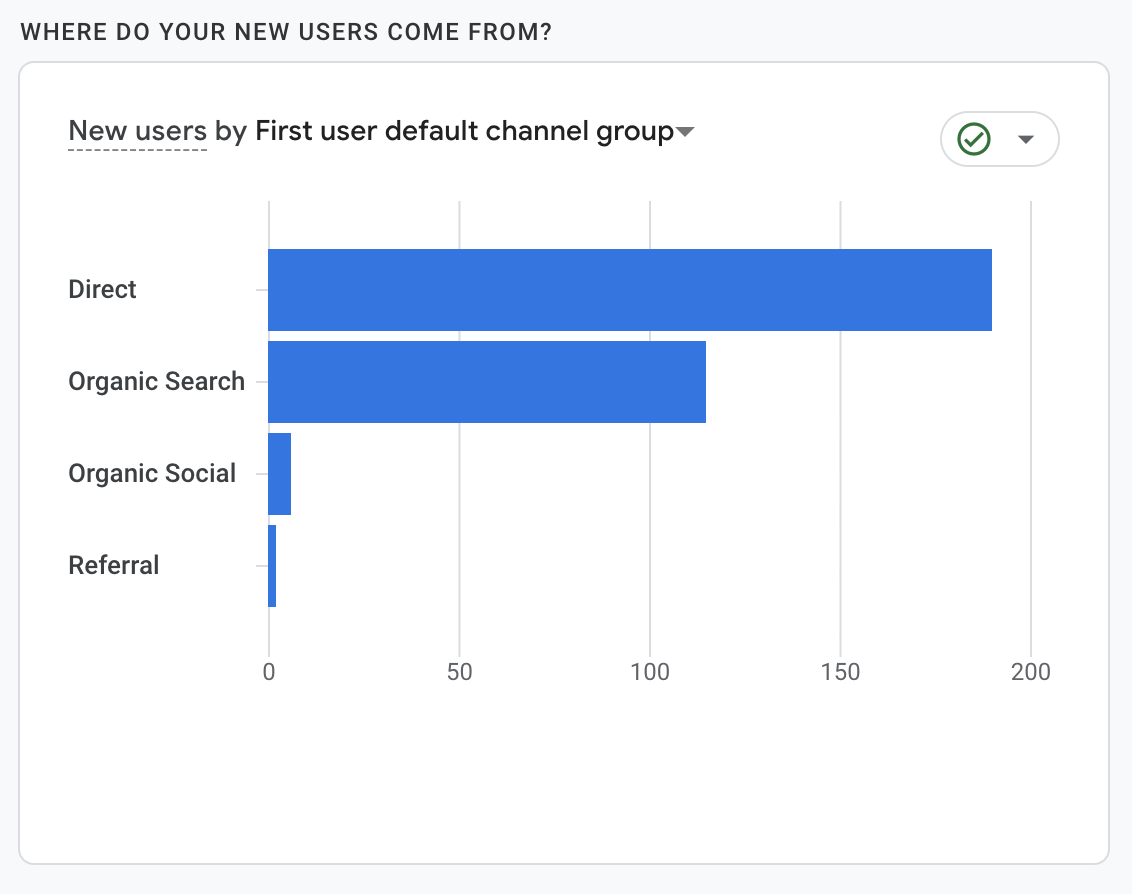Expand the caret beside the green checkmark
Viewport: 1132px width, 894px height.
pos(1025,139)
